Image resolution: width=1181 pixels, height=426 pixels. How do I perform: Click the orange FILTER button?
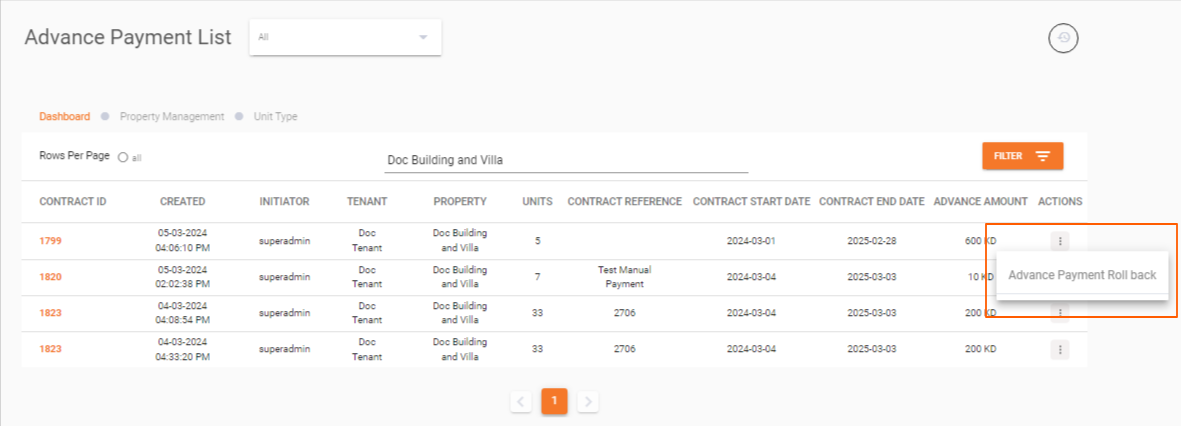point(1022,156)
